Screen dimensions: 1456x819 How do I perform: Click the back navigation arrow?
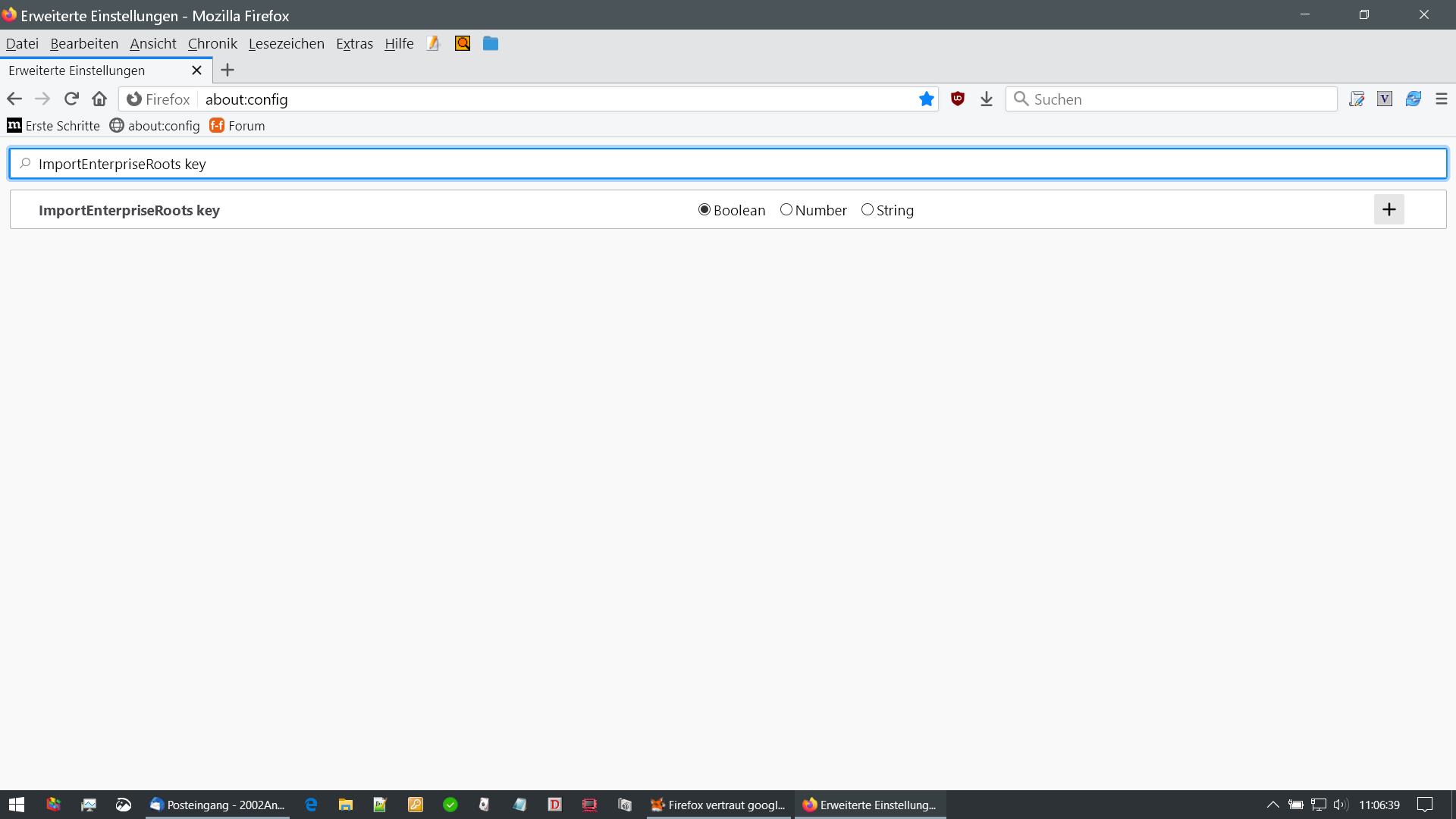click(14, 99)
